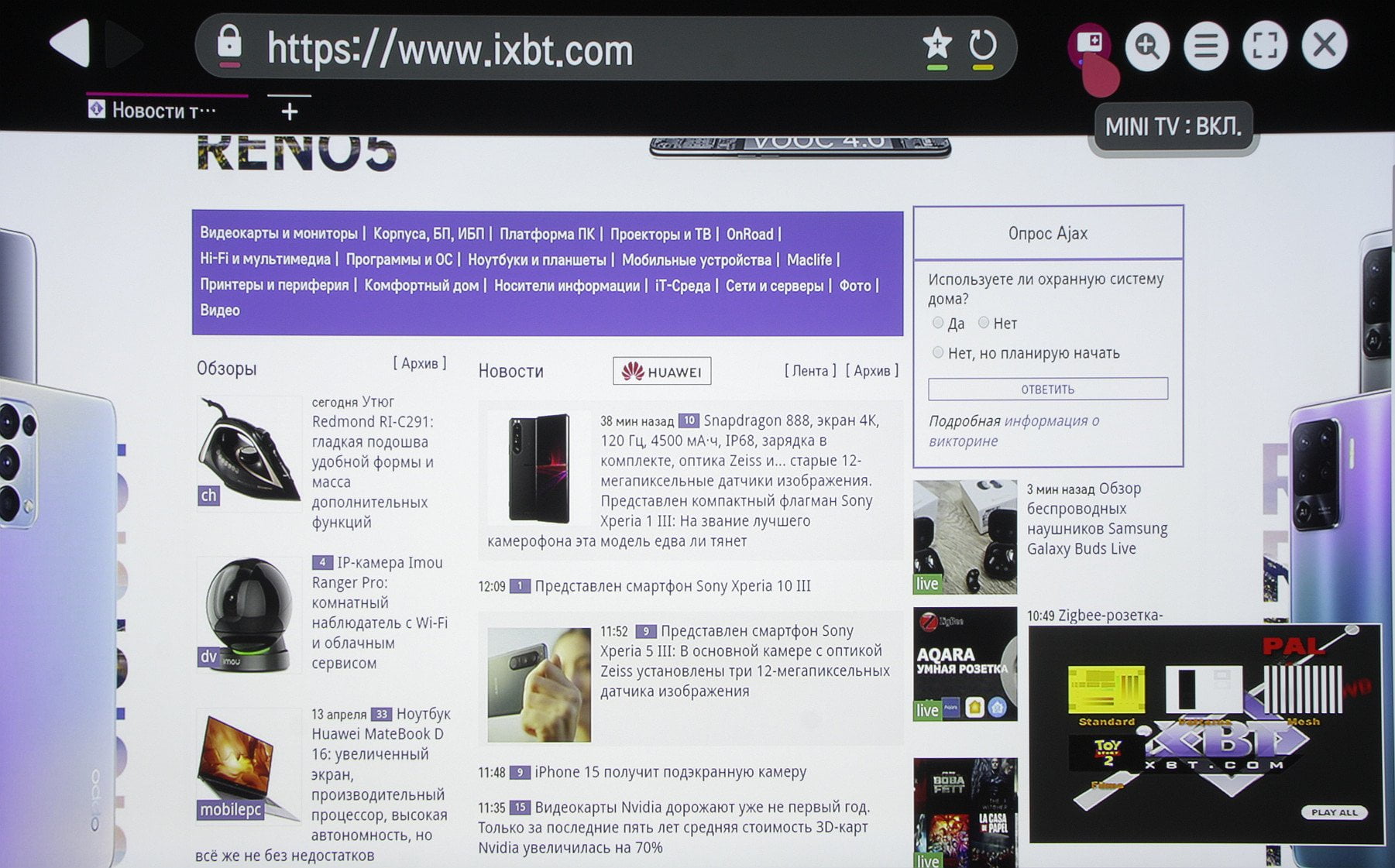Click the iron review thumbnail
Viewport: 1395px width, 868px height.
click(x=249, y=453)
